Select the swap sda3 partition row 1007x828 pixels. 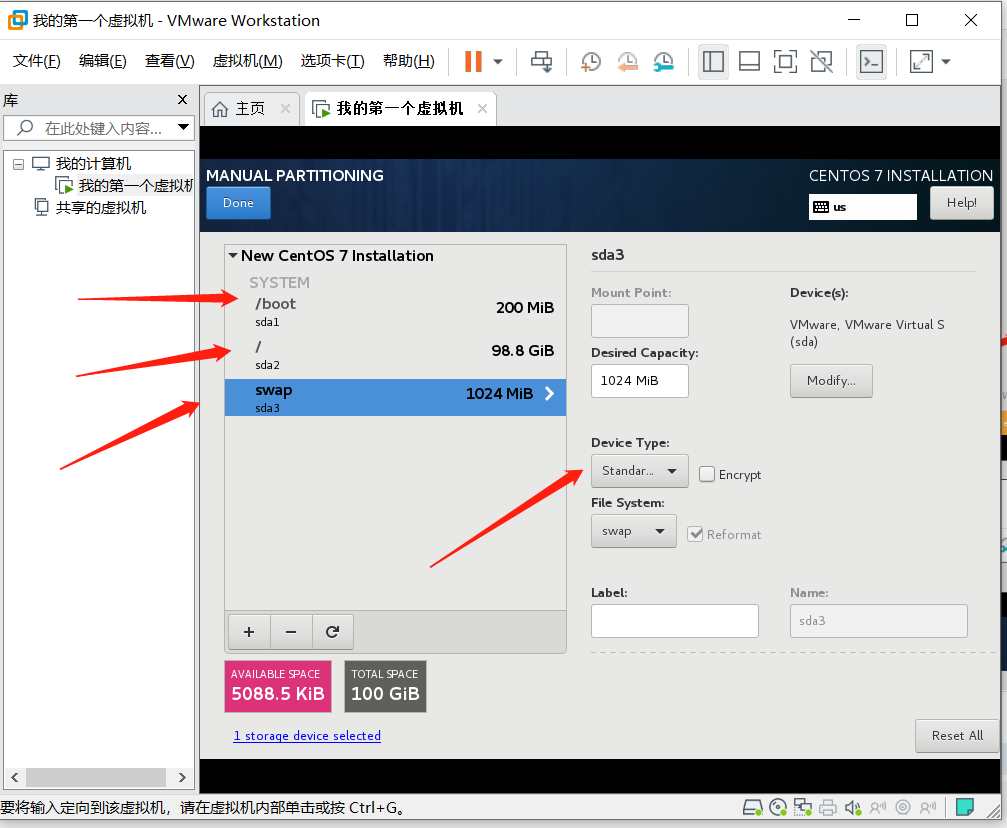tap(396, 398)
